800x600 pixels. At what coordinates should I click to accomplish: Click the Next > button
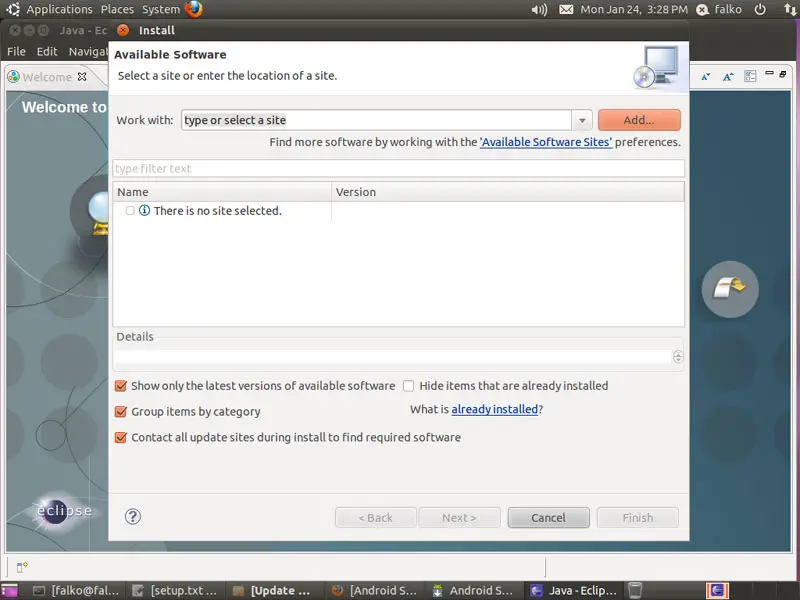tap(459, 517)
